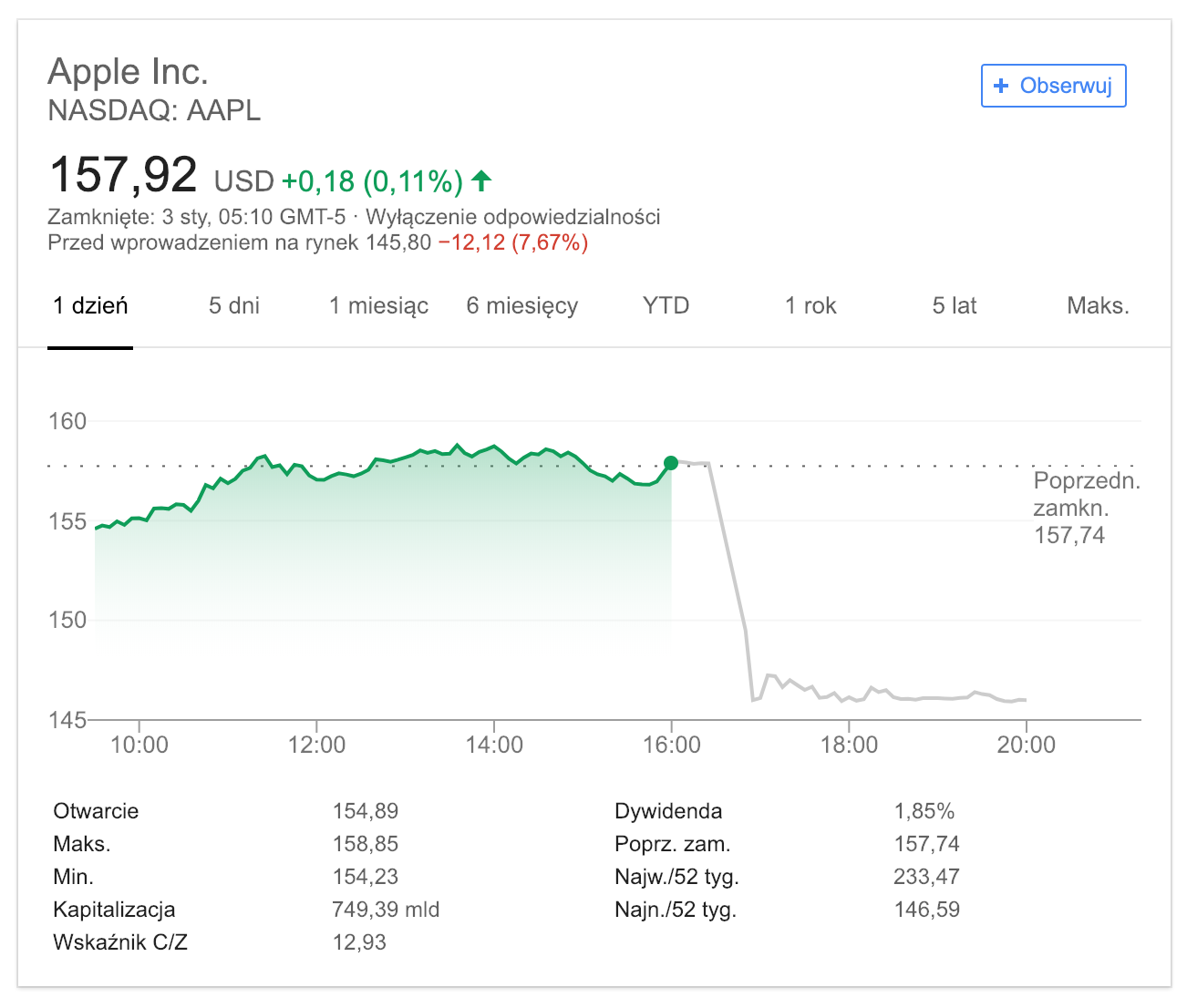Open Wyłączenie odpowiedzialności disclaimer link
The height and width of the screenshot is (1008, 1187).
pos(512,217)
